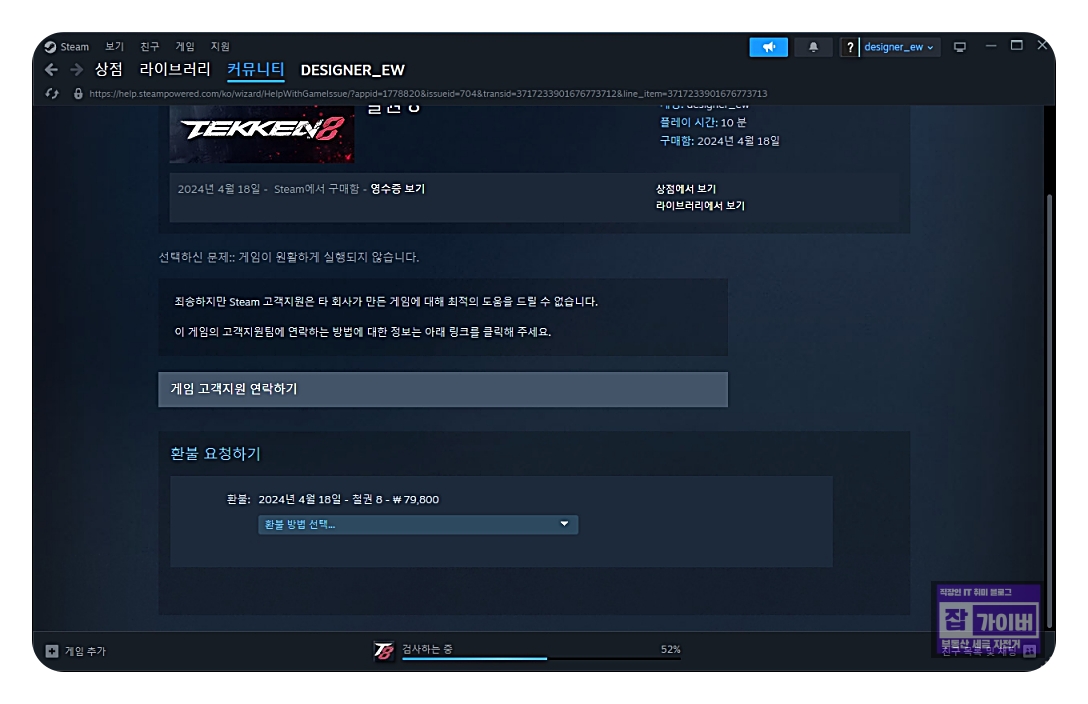The width and height of the screenshot is (1088, 704).
Task: Open notifications bell icon
Action: click(x=813, y=47)
